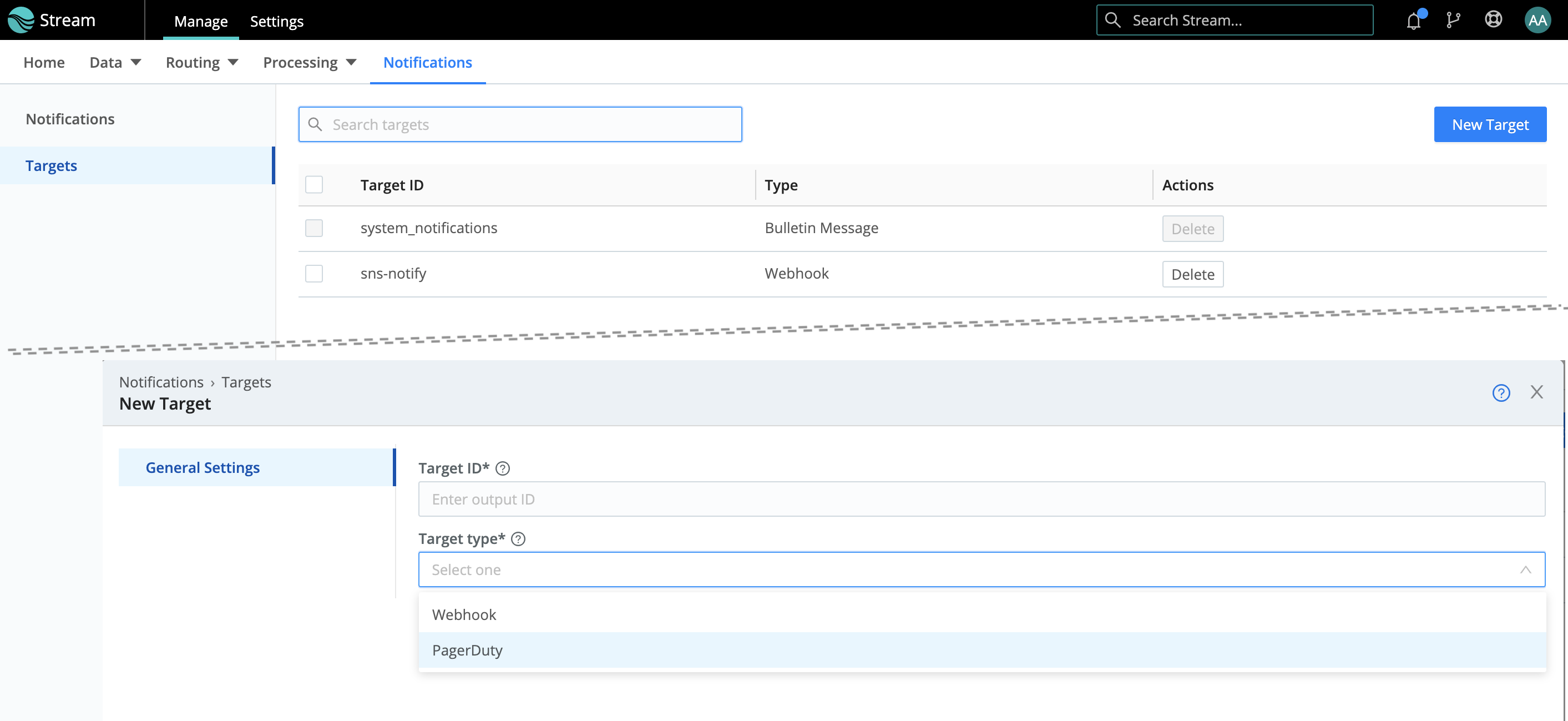Image resolution: width=1568 pixels, height=721 pixels.
Task: Open the notifications bell icon
Action: (1413, 21)
